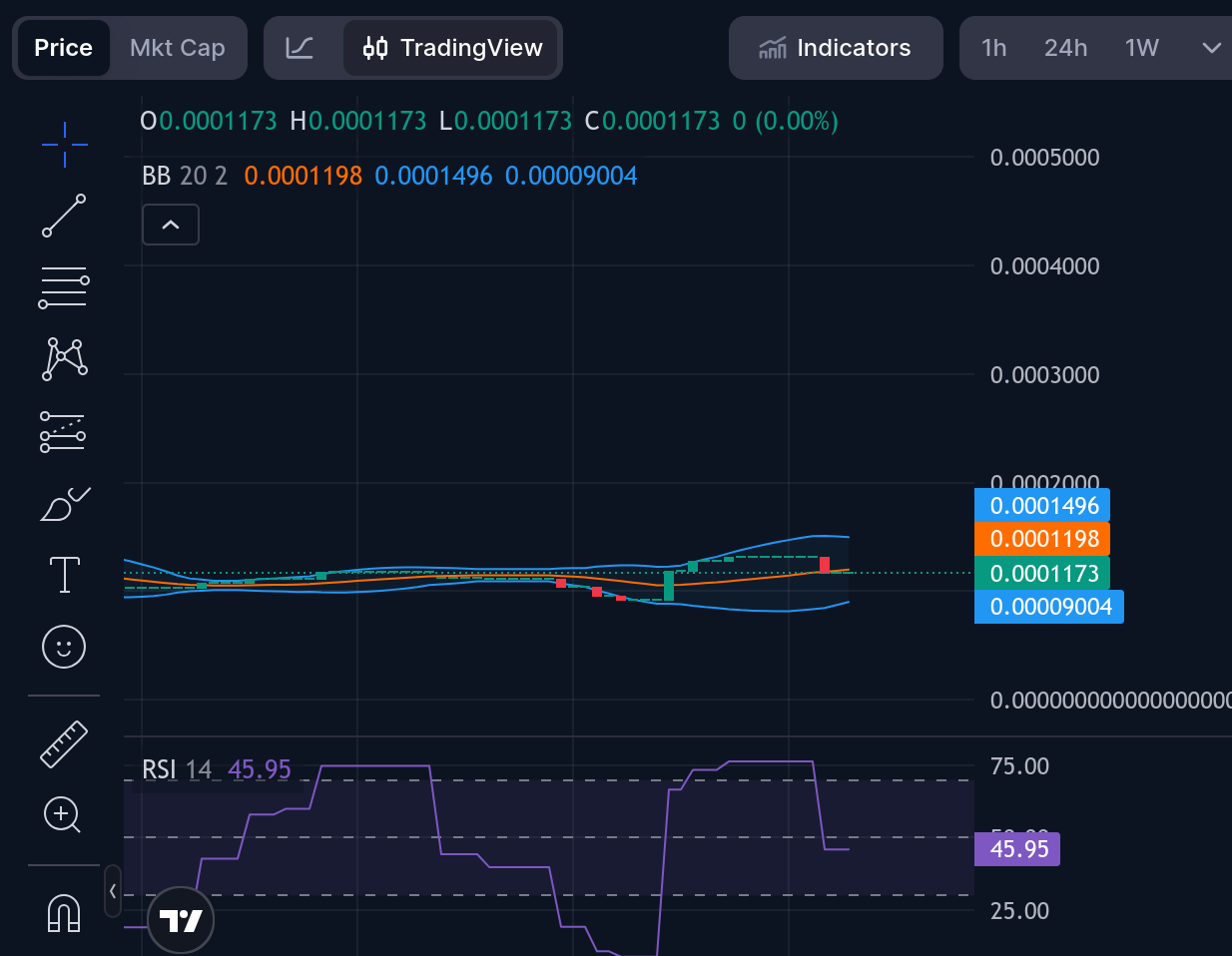Set the timeframe to 1W

[1141, 48]
